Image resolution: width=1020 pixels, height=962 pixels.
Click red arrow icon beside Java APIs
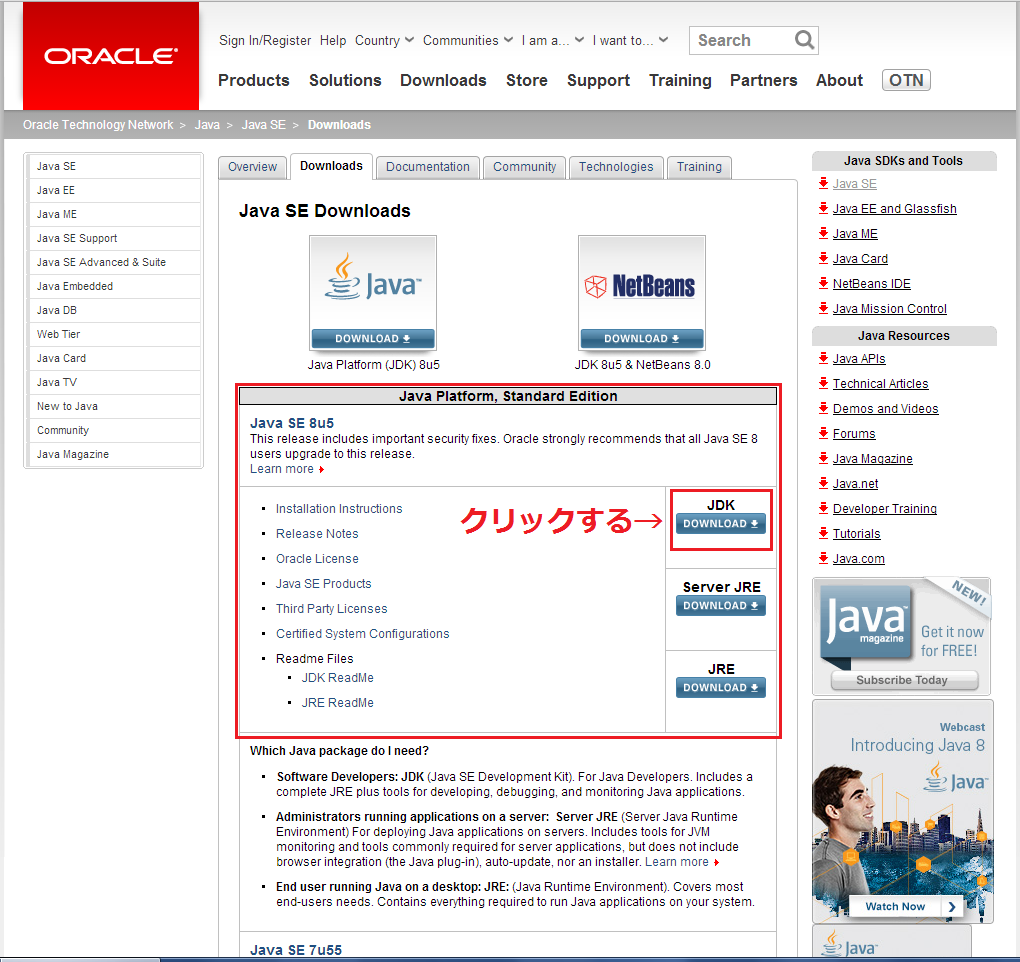pos(824,358)
